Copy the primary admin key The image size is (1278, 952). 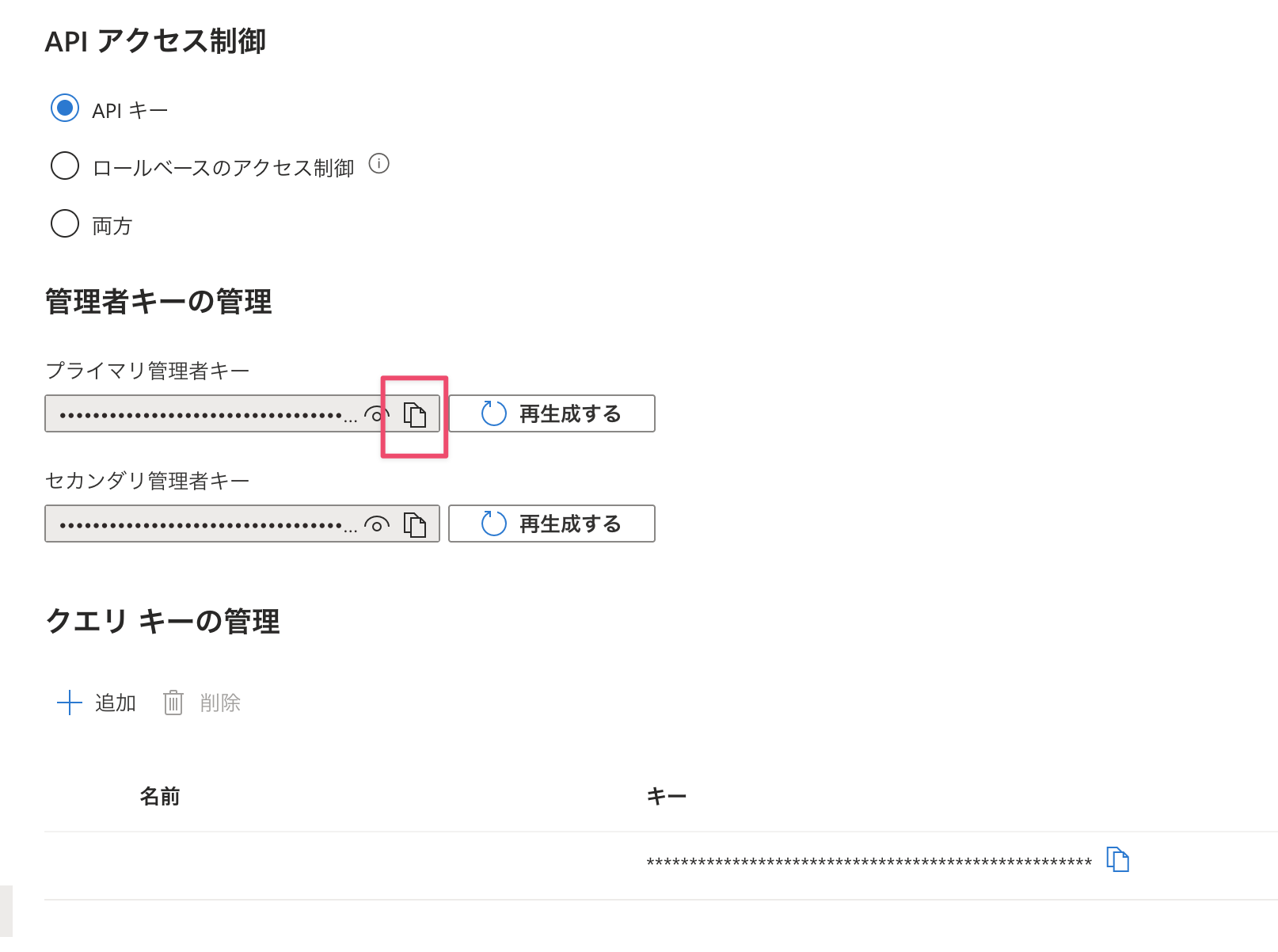click(415, 414)
